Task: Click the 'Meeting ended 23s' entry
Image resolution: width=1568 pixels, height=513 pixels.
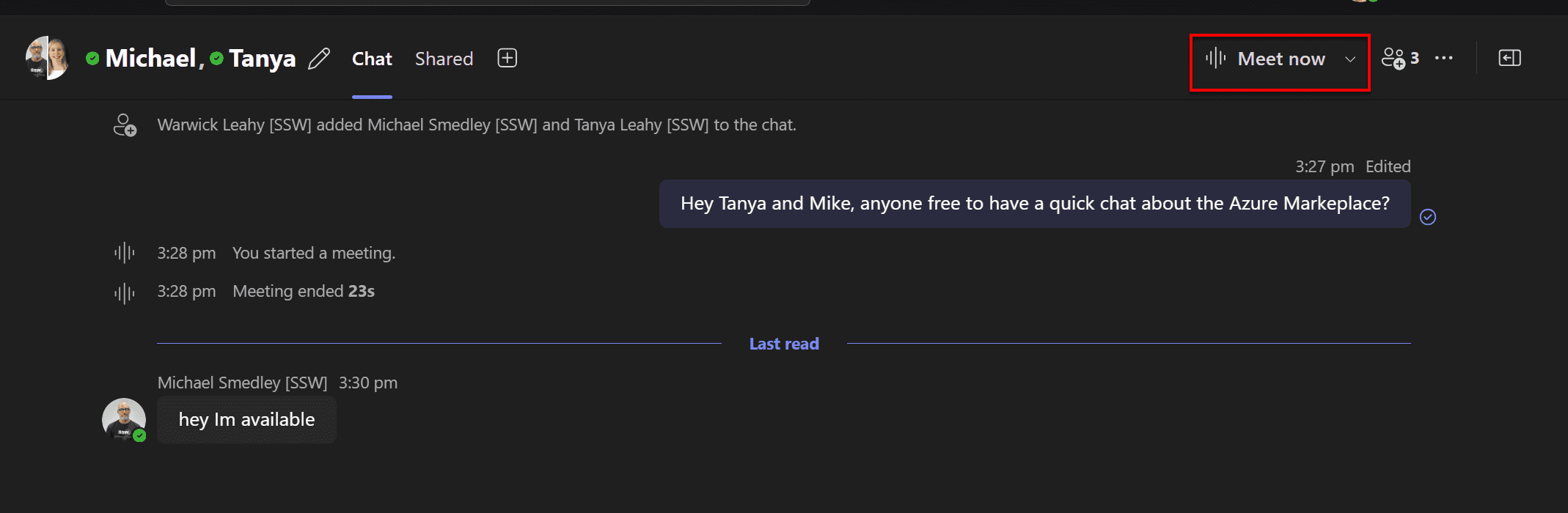Action: [303, 292]
